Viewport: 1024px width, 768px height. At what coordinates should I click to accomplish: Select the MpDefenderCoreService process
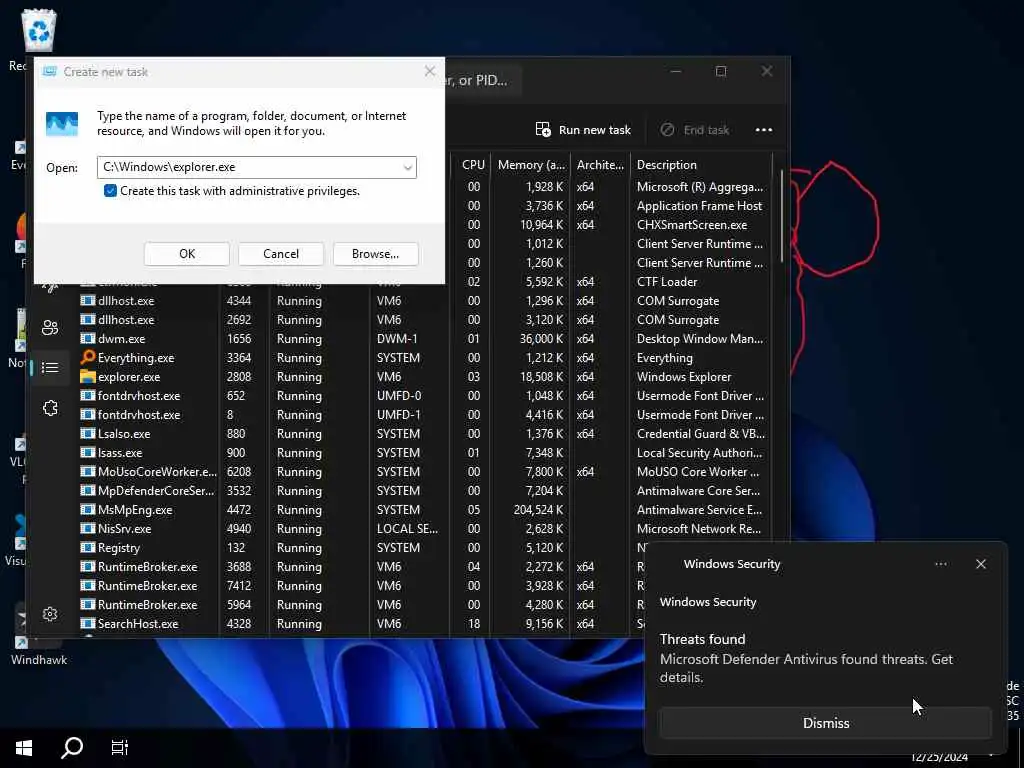pyautogui.click(x=424, y=490)
